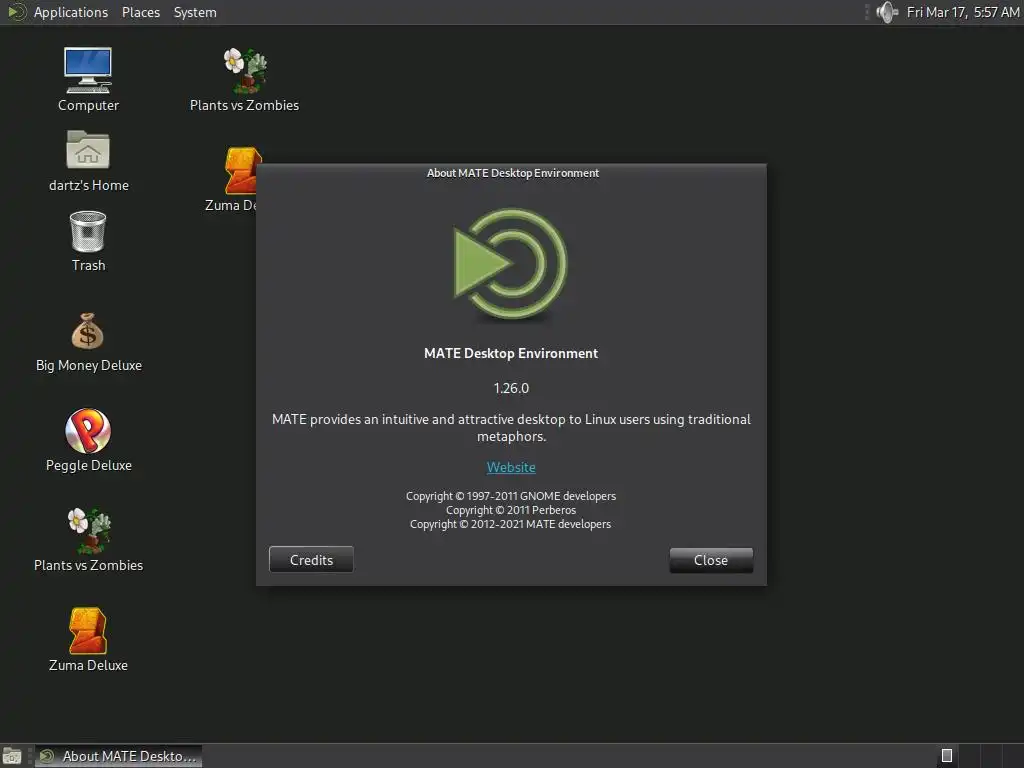1024x768 pixels.
Task: Click the MATE logo in the top panel
Action: tap(17, 12)
